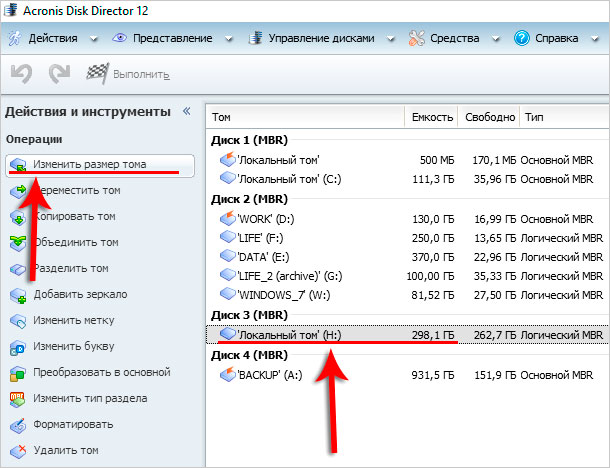Select the 'Локальный том' (H:) row
The height and width of the screenshot is (468, 610).
(x=407, y=335)
